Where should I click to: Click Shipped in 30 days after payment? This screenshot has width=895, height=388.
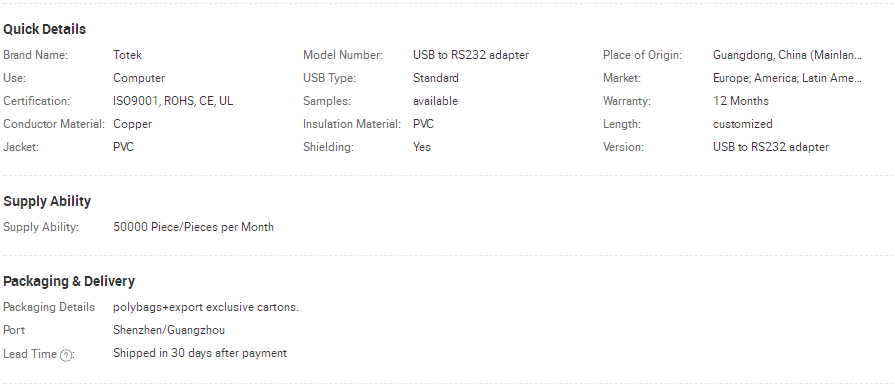pyautogui.click(x=200, y=353)
